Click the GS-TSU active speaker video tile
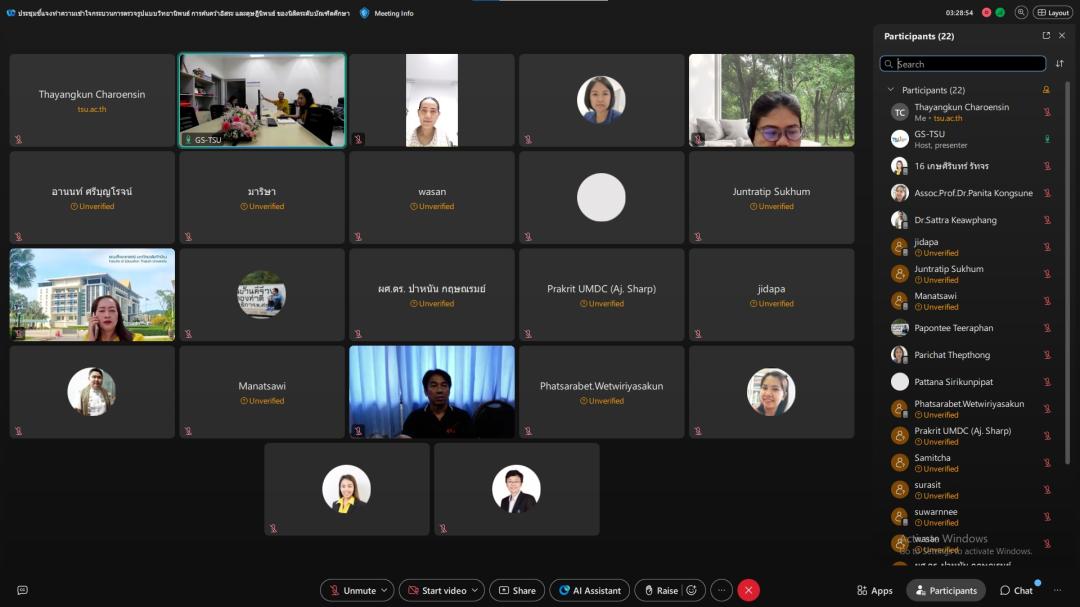The height and width of the screenshot is (607, 1080). 262,101
